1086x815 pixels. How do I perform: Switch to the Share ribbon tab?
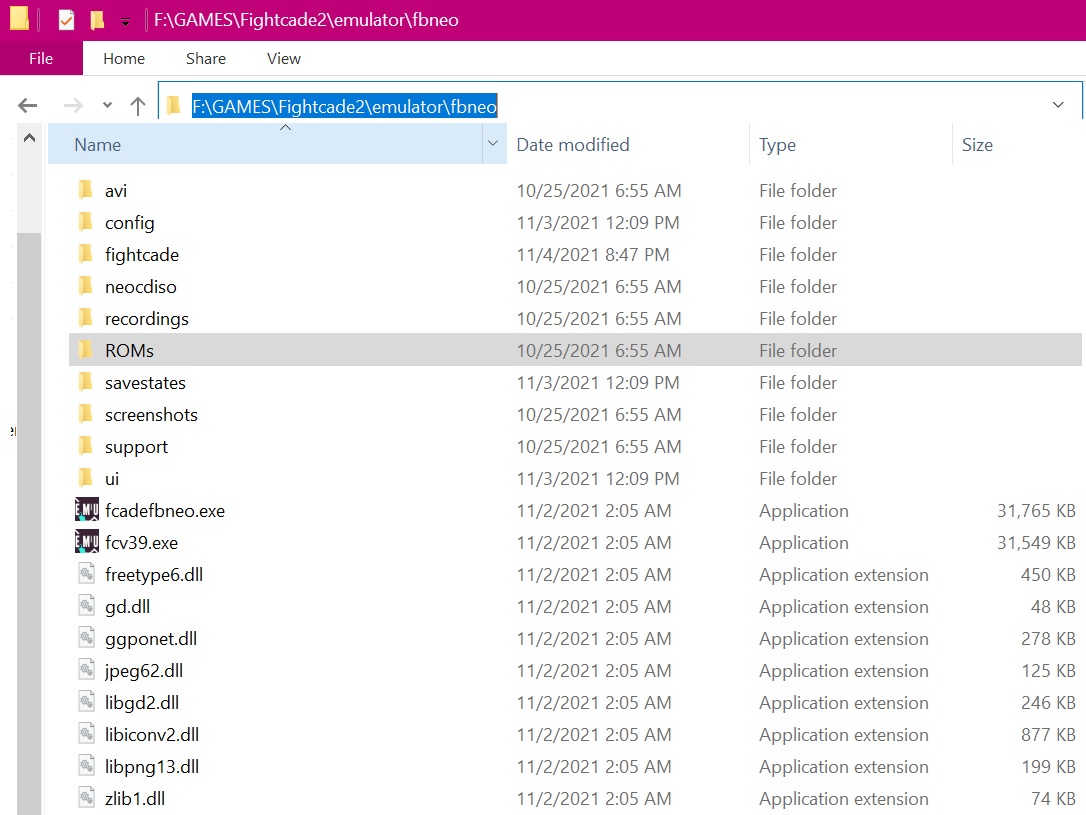coord(206,58)
